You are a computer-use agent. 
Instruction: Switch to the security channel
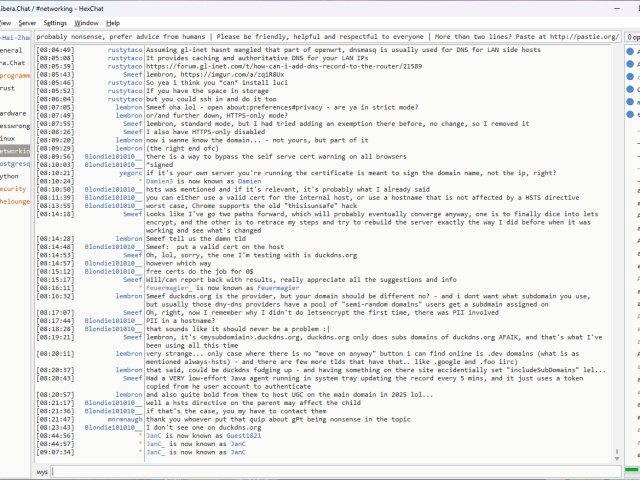click(13, 188)
